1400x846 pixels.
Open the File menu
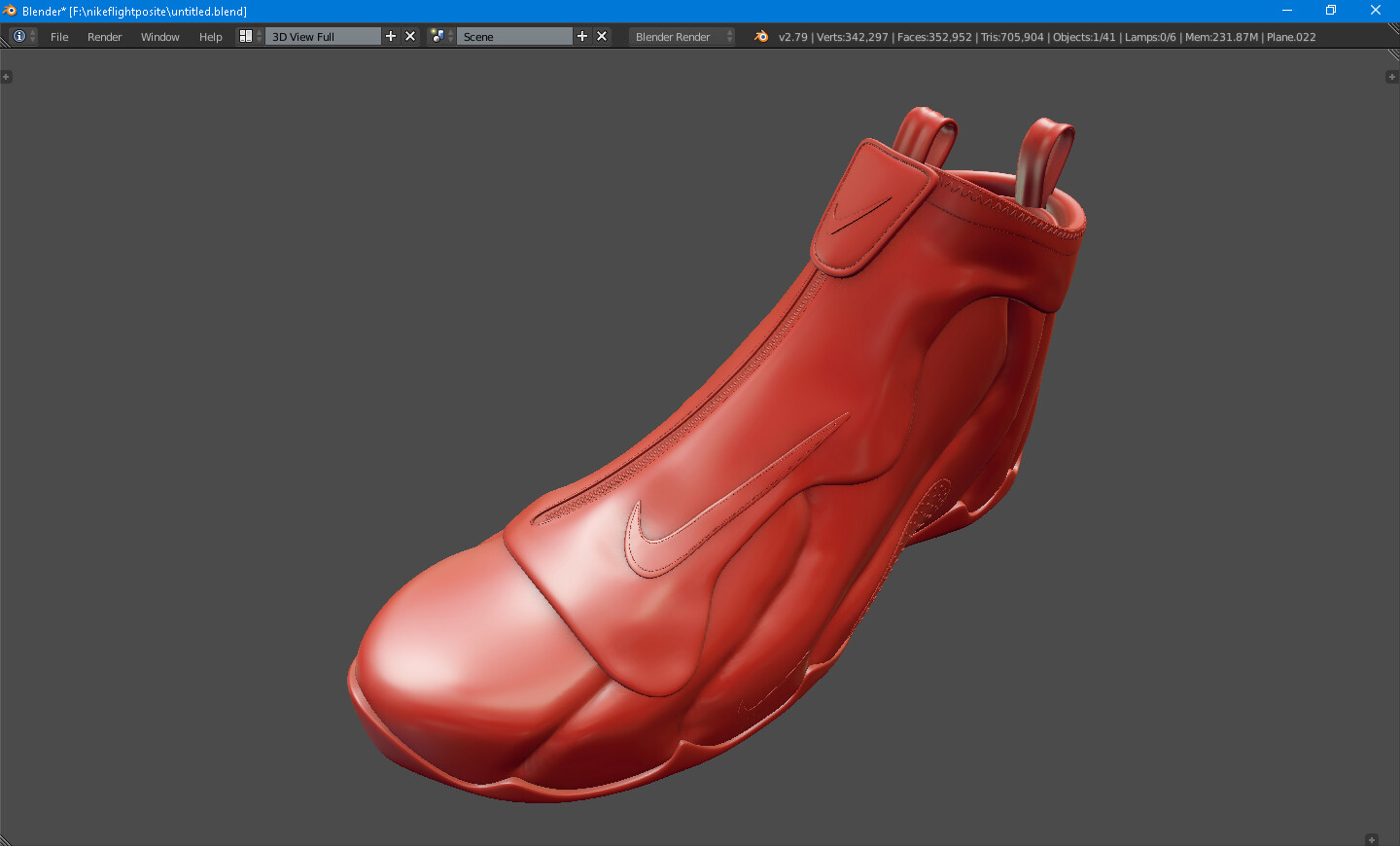pos(59,36)
